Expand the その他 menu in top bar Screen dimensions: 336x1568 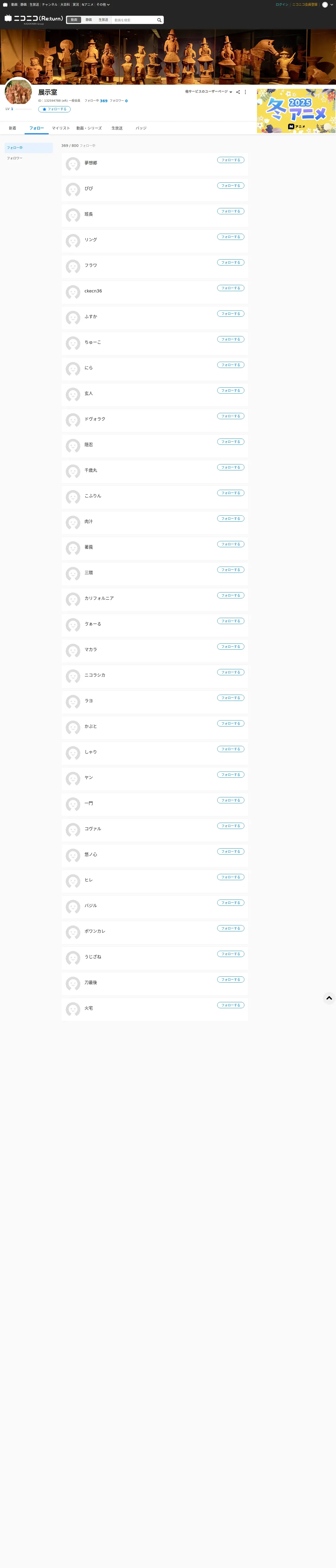point(103,4)
